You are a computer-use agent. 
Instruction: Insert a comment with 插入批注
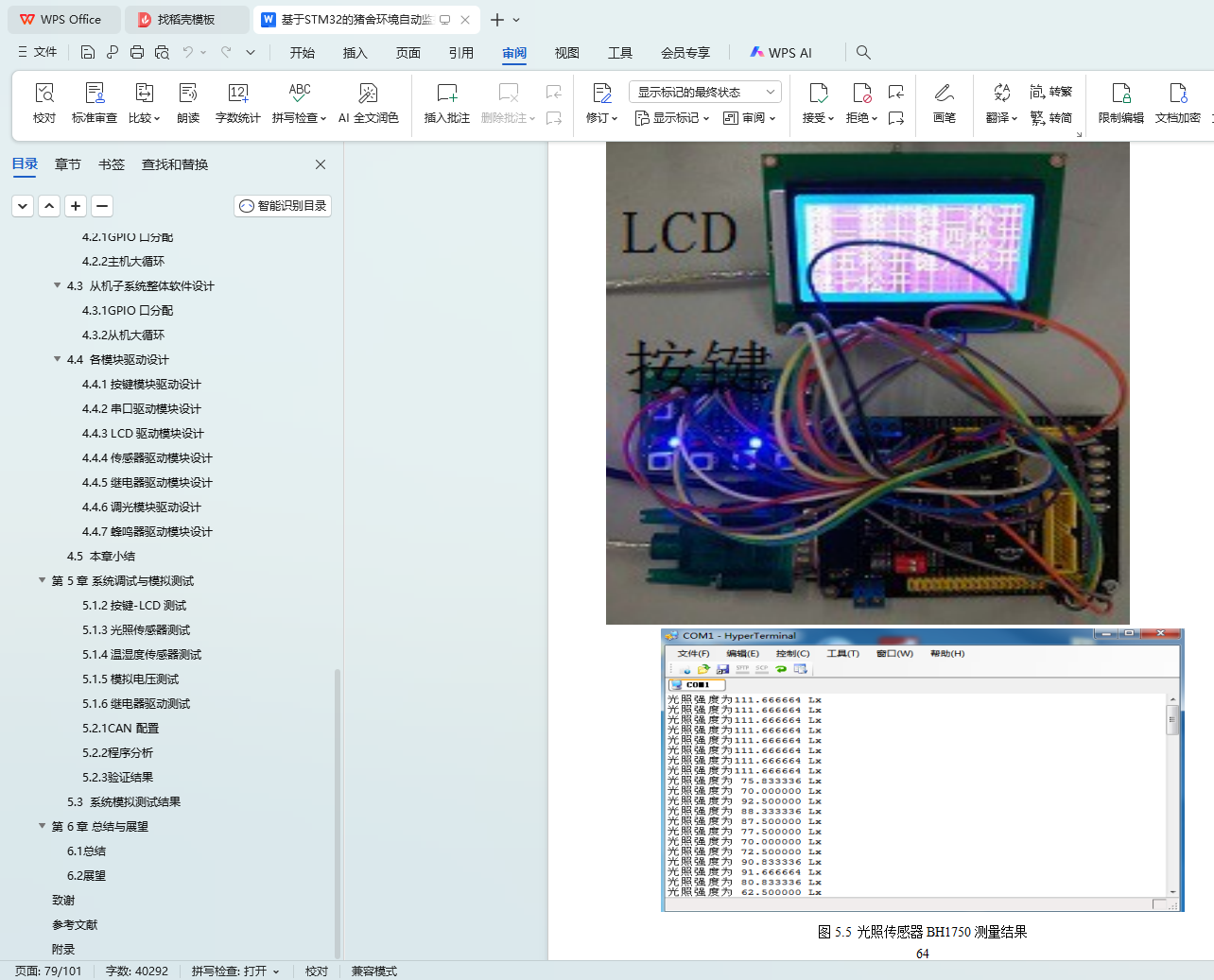[x=446, y=102]
